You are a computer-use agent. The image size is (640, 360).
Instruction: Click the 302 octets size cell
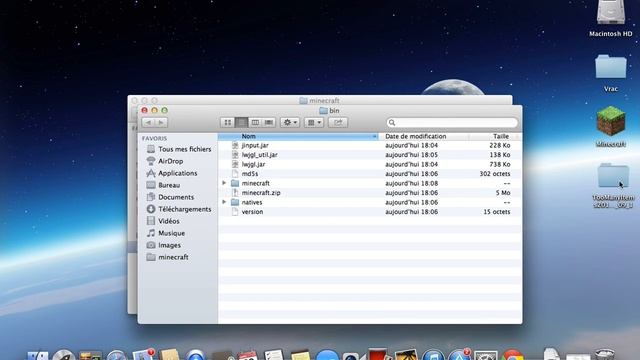tap(495, 174)
